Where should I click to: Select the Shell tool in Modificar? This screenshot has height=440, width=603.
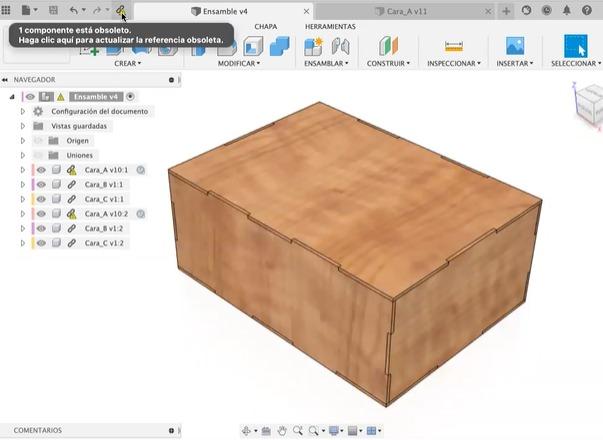coord(253,46)
